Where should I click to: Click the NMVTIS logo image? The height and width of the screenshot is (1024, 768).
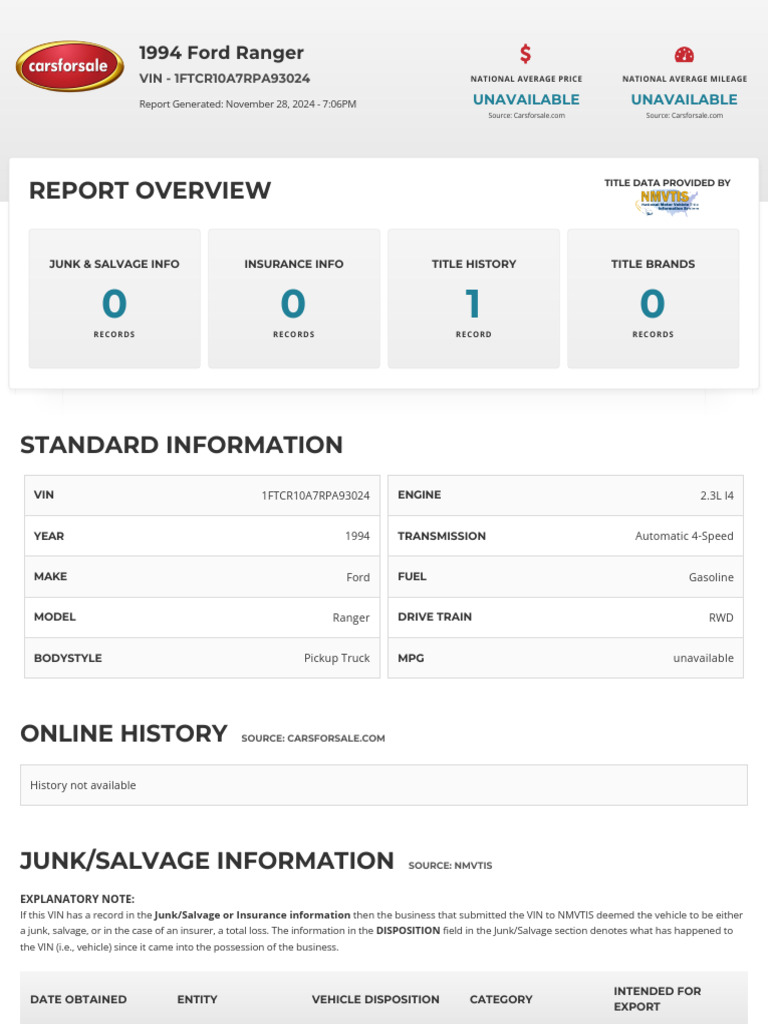coord(667,202)
